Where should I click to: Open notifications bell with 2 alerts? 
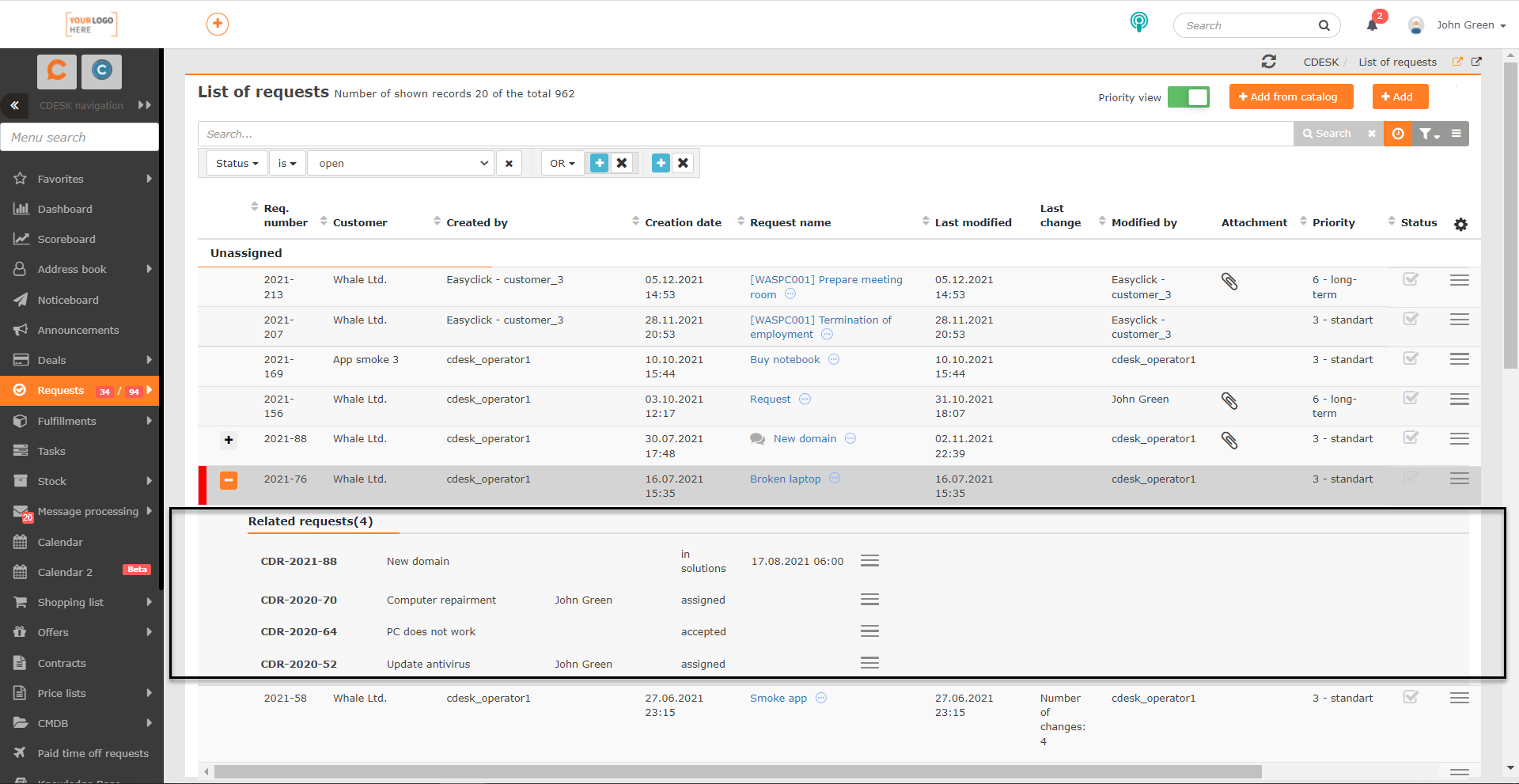pos(1373,25)
